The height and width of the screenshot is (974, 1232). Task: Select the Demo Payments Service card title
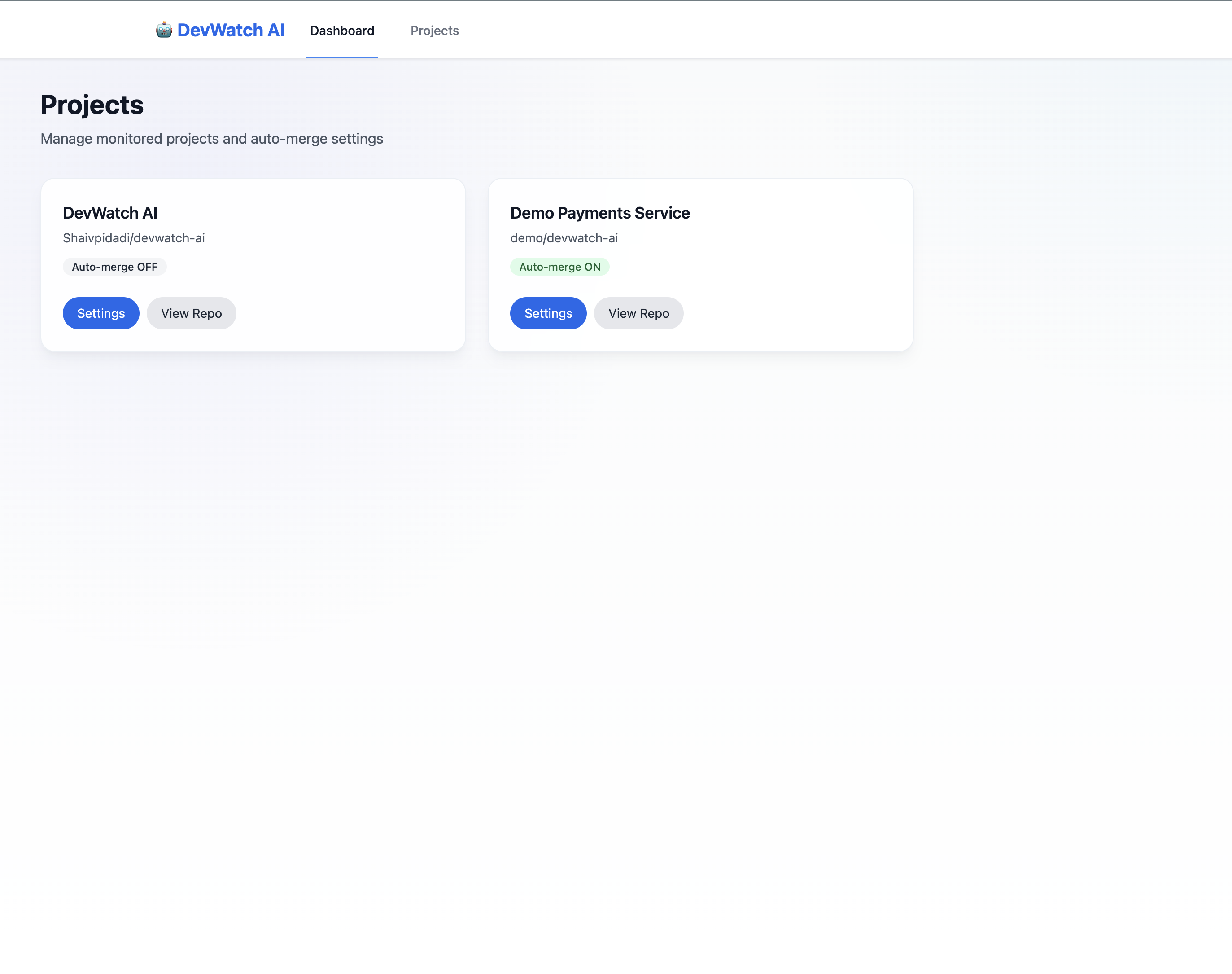[599, 213]
